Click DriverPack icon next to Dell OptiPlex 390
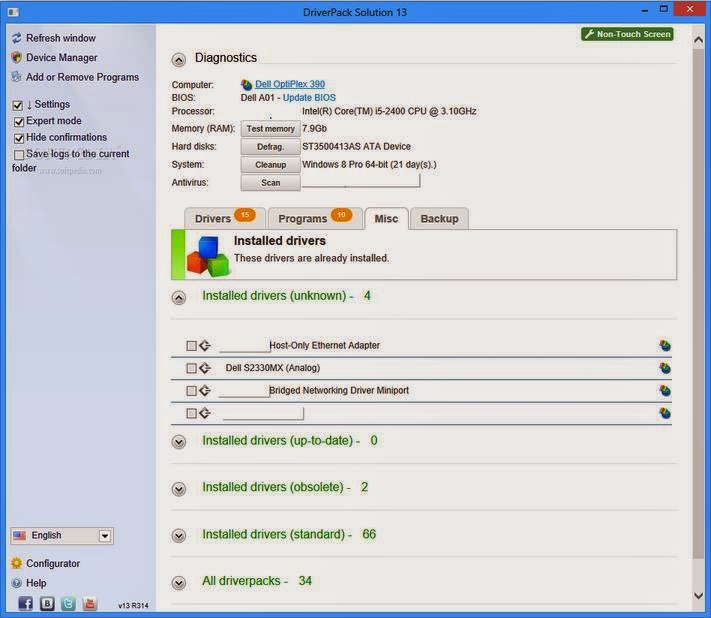Image resolution: width=711 pixels, height=618 pixels. tap(246, 84)
